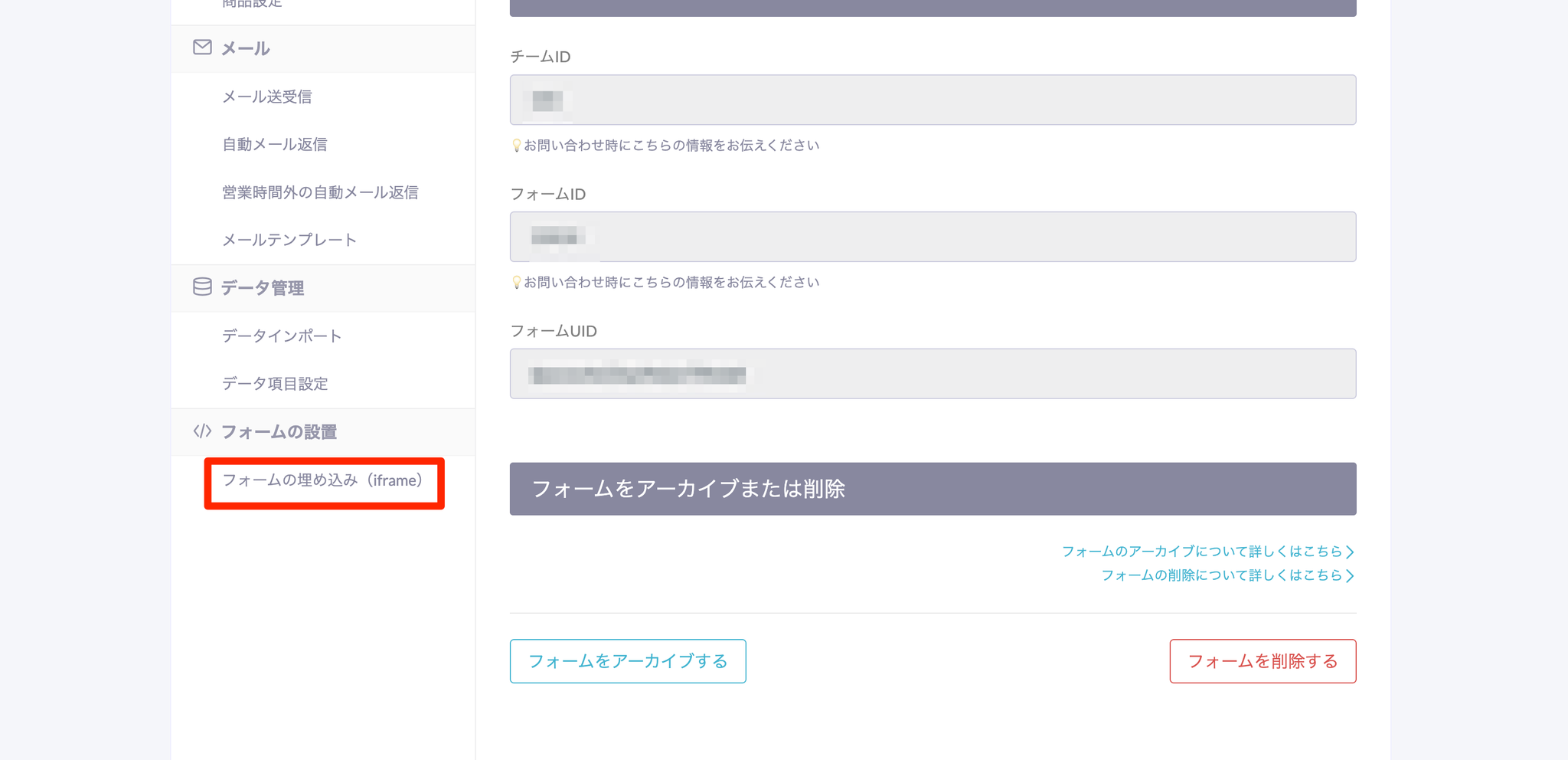This screenshot has width=1568, height=760.
Task: Click the メール section header
Action: click(x=245, y=48)
